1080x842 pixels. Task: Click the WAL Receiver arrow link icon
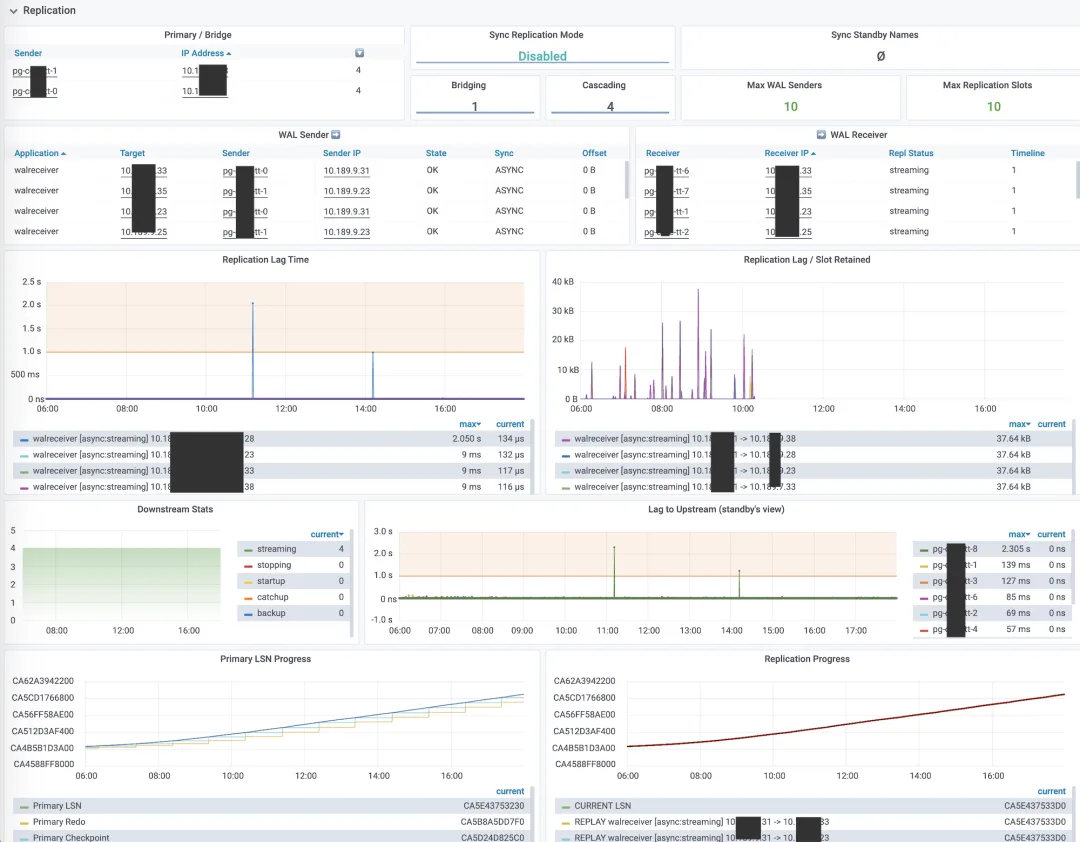click(x=821, y=134)
